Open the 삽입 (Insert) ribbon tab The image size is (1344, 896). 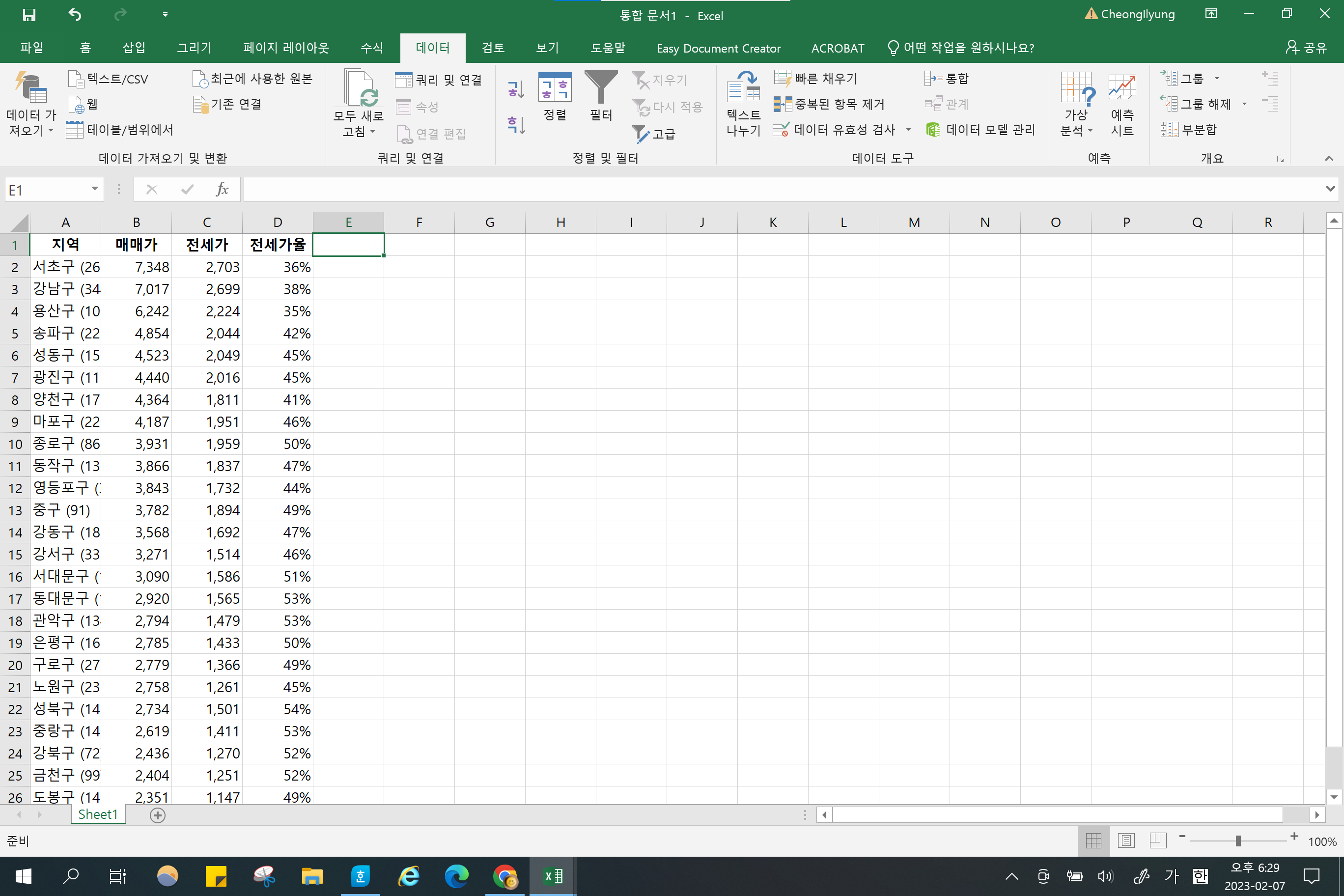click(x=134, y=48)
